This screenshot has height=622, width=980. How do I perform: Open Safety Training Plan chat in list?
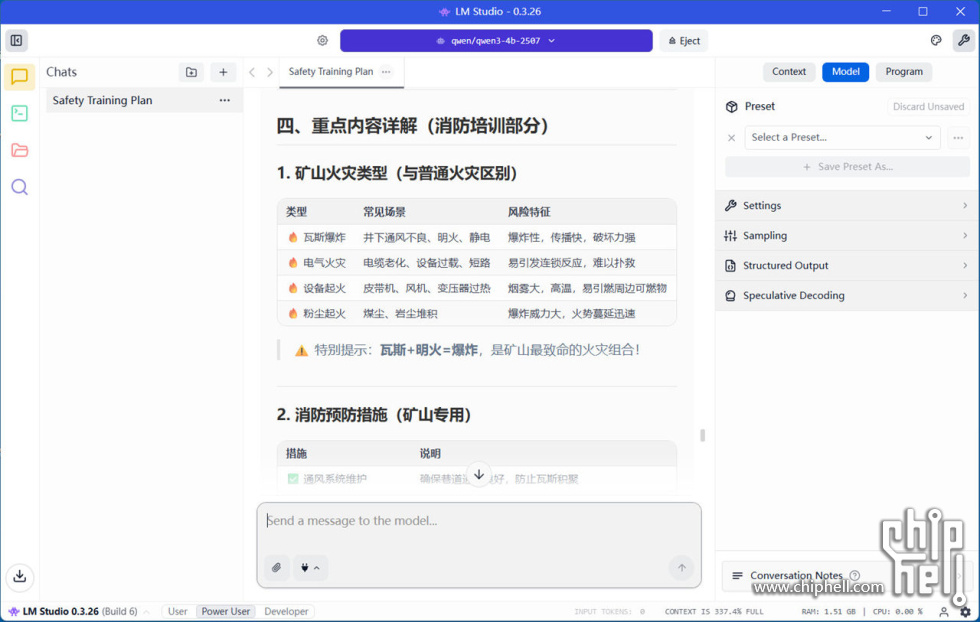click(144, 100)
